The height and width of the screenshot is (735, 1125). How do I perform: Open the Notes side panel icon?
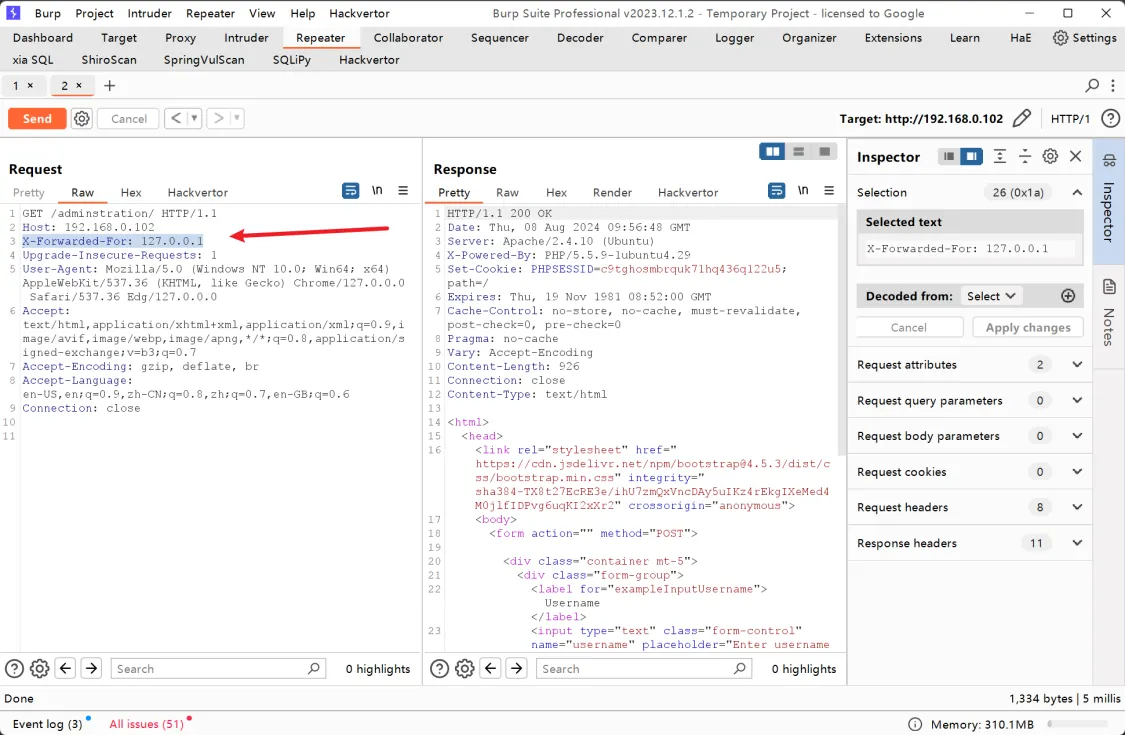pyautogui.click(x=1109, y=288)
